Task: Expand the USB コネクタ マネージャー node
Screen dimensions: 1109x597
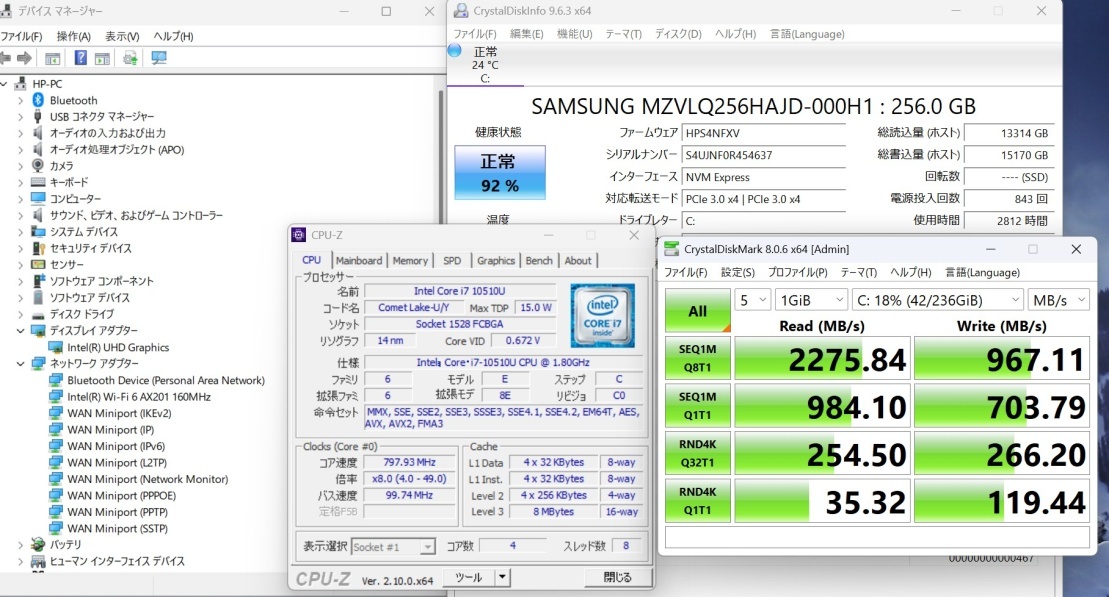Action: (x=21, y=117)
